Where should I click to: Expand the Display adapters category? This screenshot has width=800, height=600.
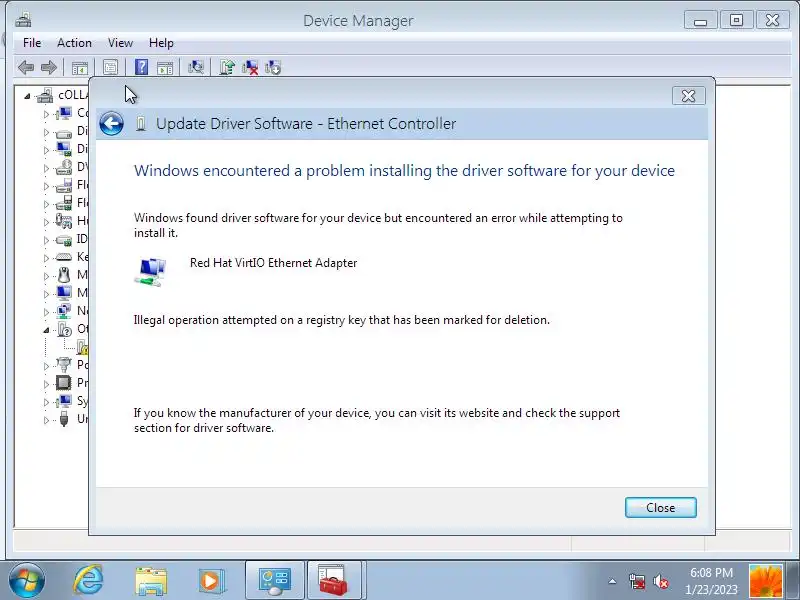point(46,150)
